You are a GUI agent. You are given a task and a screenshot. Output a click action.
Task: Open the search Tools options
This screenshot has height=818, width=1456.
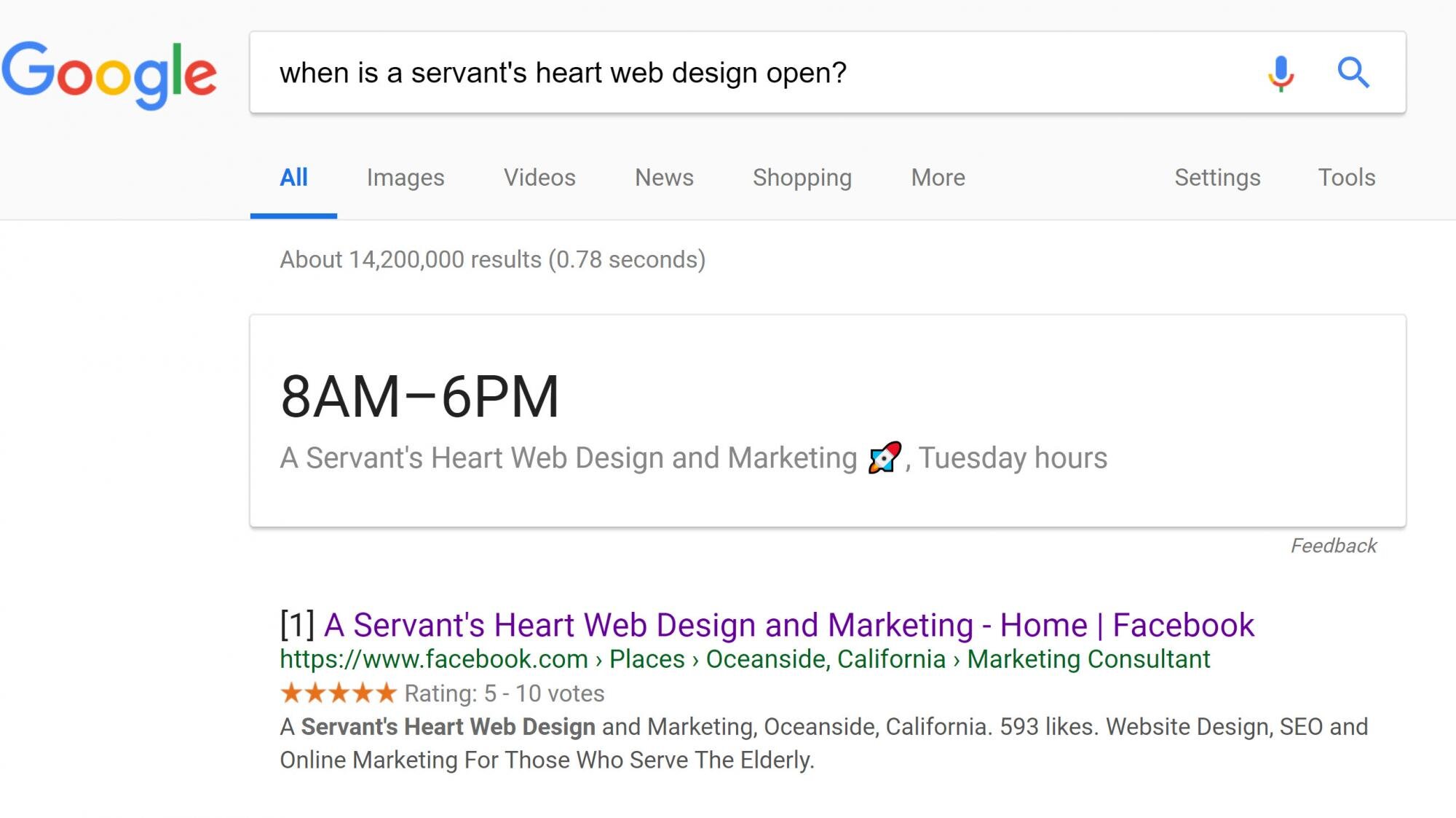[1347, 178]
